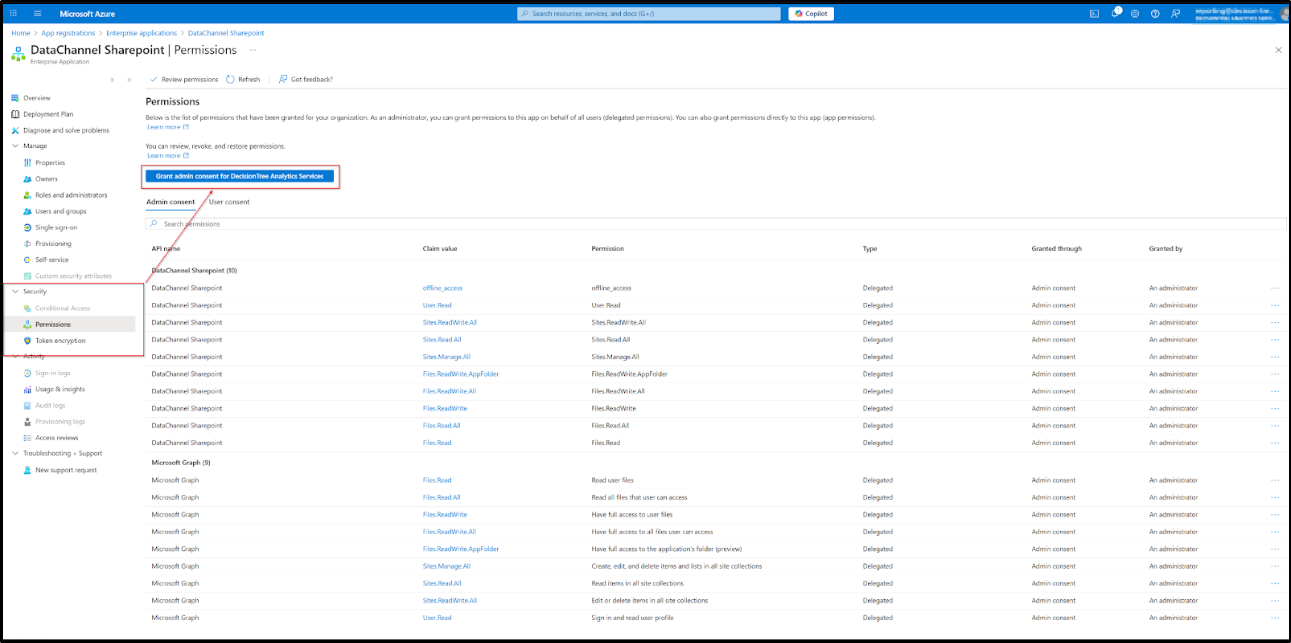Switch to the User consent tab

click(x=229, y=201)
